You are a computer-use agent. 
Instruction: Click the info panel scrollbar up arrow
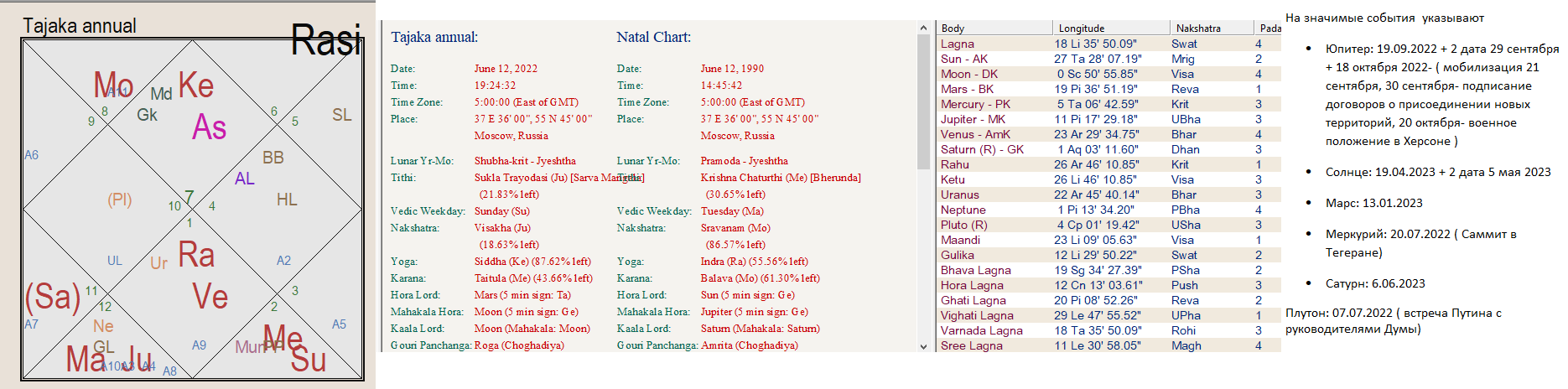coord(924,28)
